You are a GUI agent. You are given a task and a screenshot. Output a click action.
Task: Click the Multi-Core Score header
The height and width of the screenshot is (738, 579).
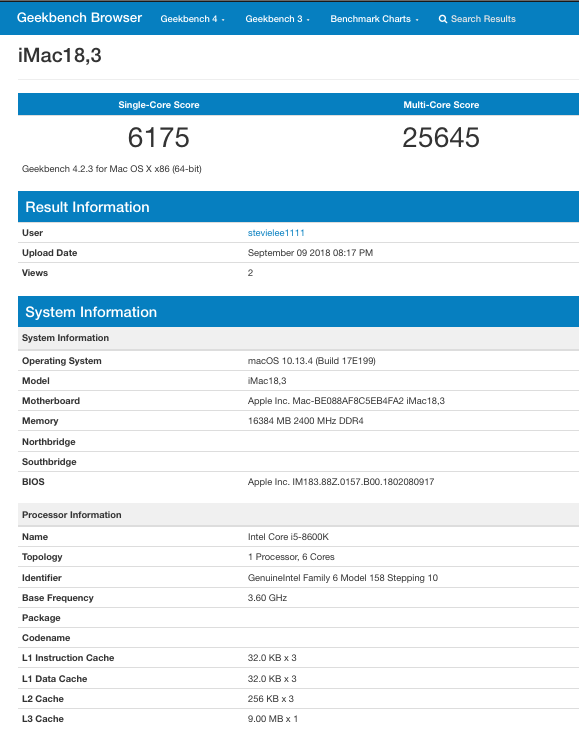[x=441, y=105]
